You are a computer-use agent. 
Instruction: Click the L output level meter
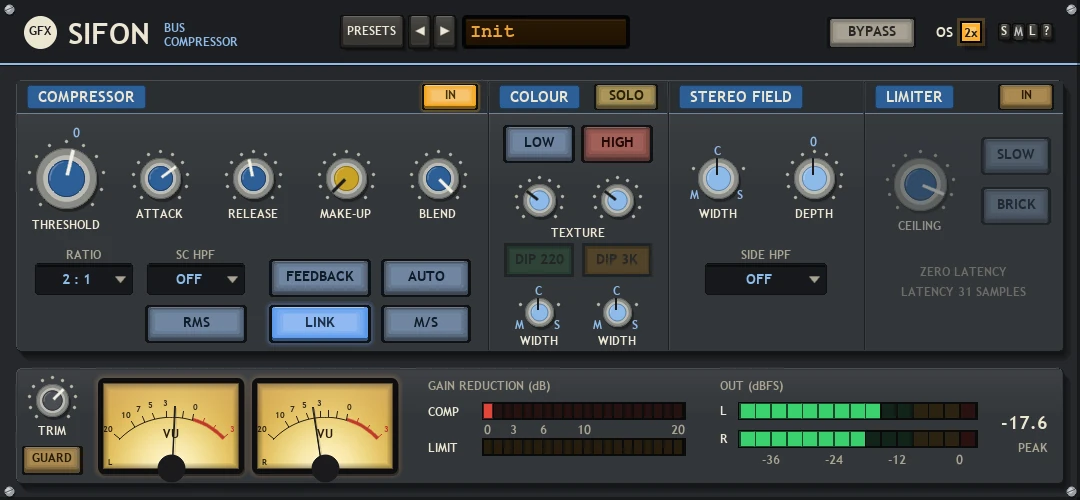(858, 411)
